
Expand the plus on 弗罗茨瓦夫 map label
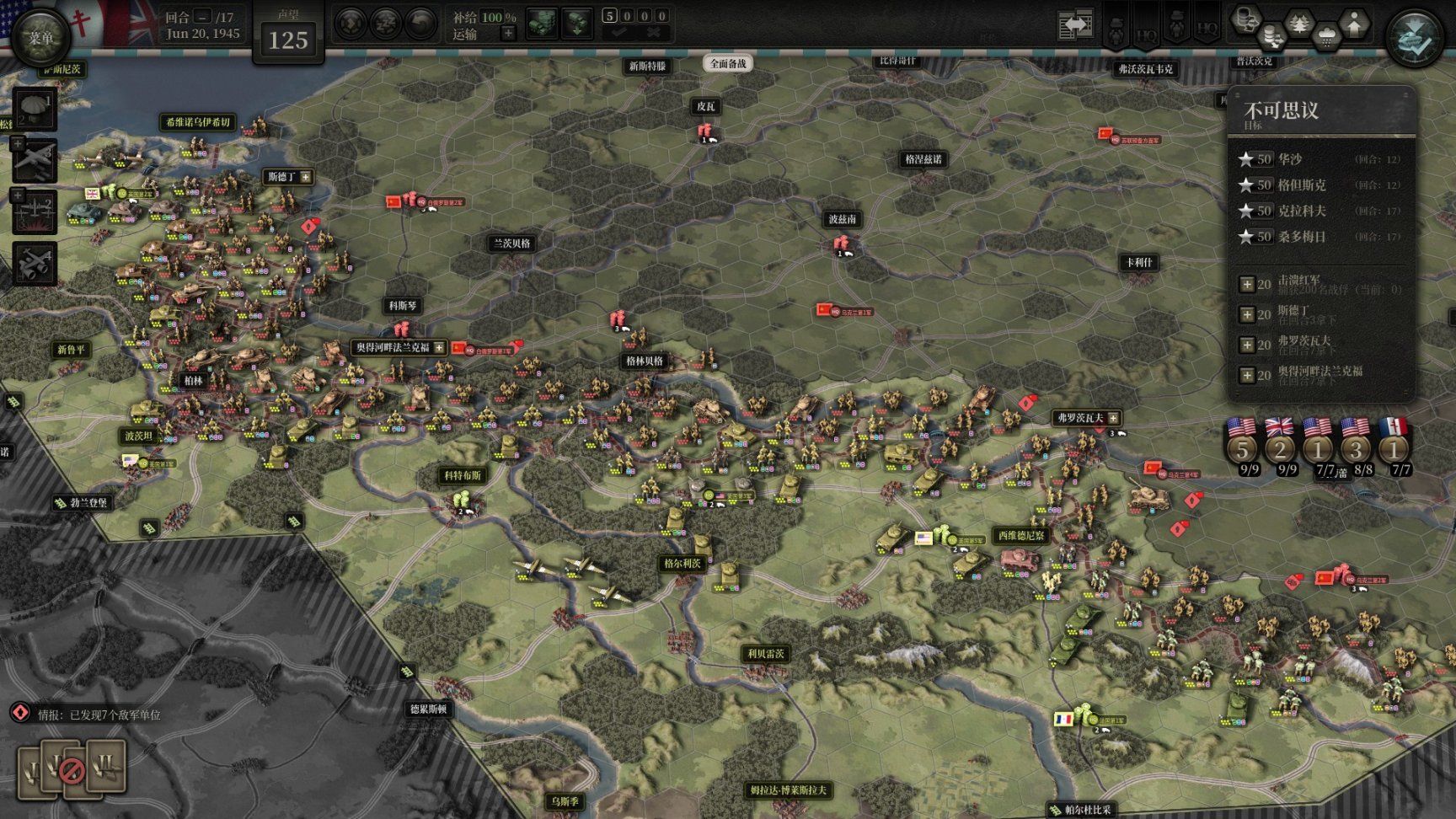[x=1113, y=418]
